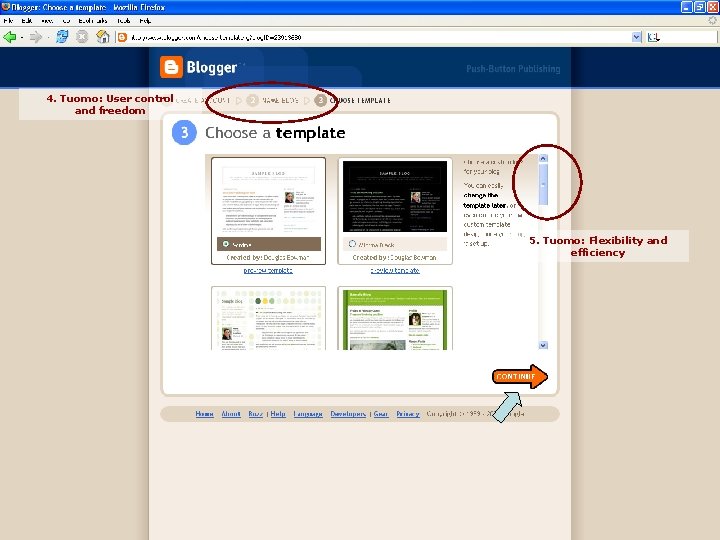
Task: Click the address bar URL field
Action: coord(379,38)
